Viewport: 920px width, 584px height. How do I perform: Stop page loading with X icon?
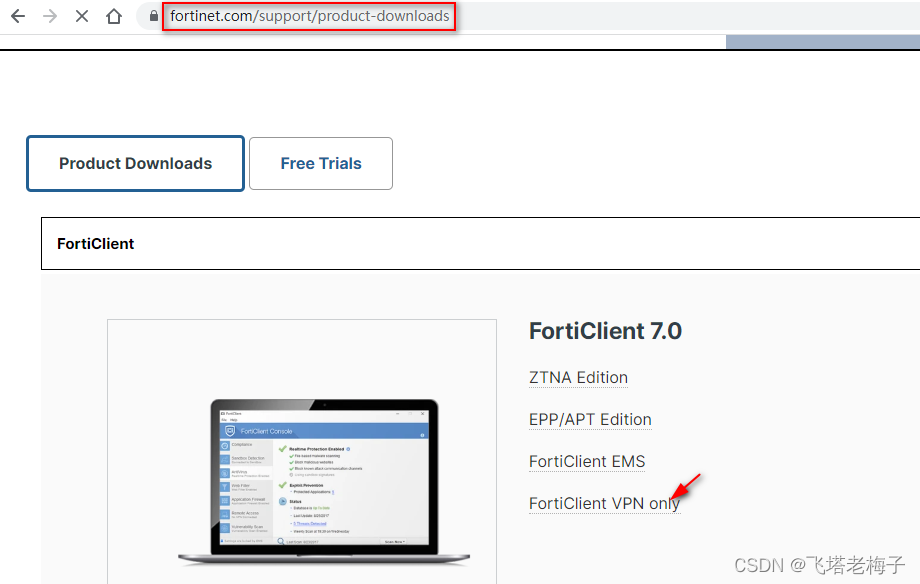pos(82,16)
